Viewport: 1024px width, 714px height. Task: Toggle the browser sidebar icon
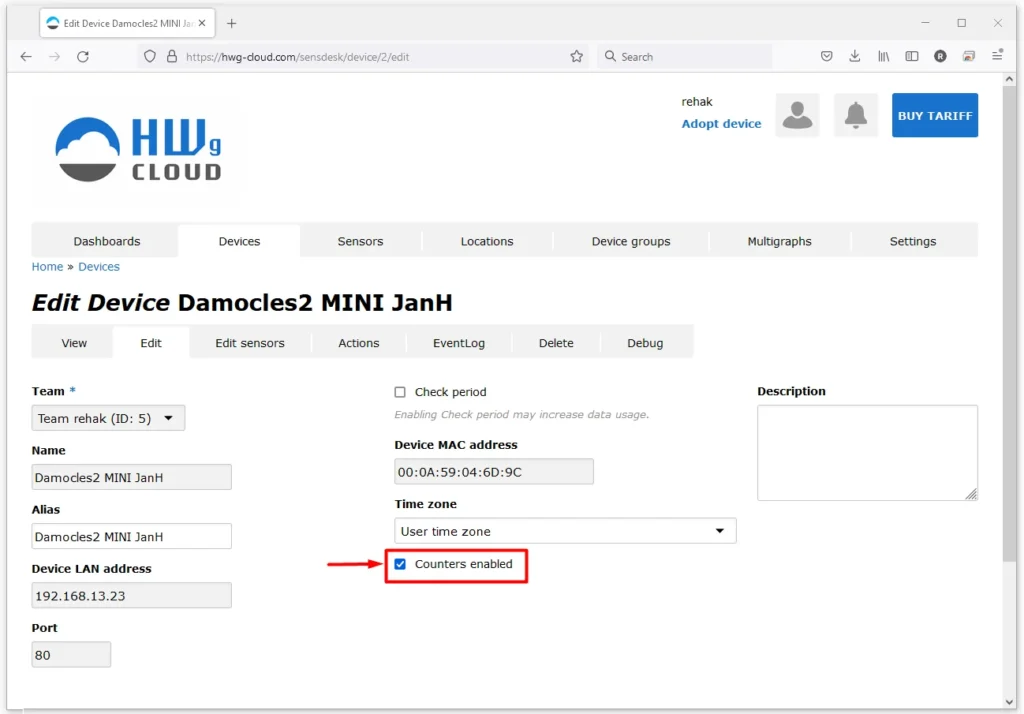912,57
